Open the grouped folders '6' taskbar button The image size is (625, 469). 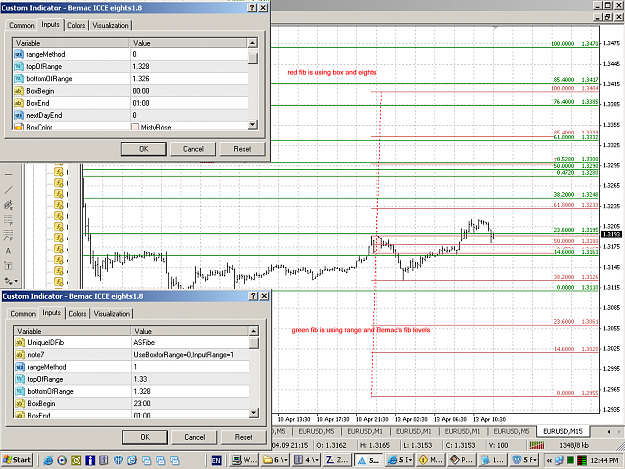(x=275, y=460)
